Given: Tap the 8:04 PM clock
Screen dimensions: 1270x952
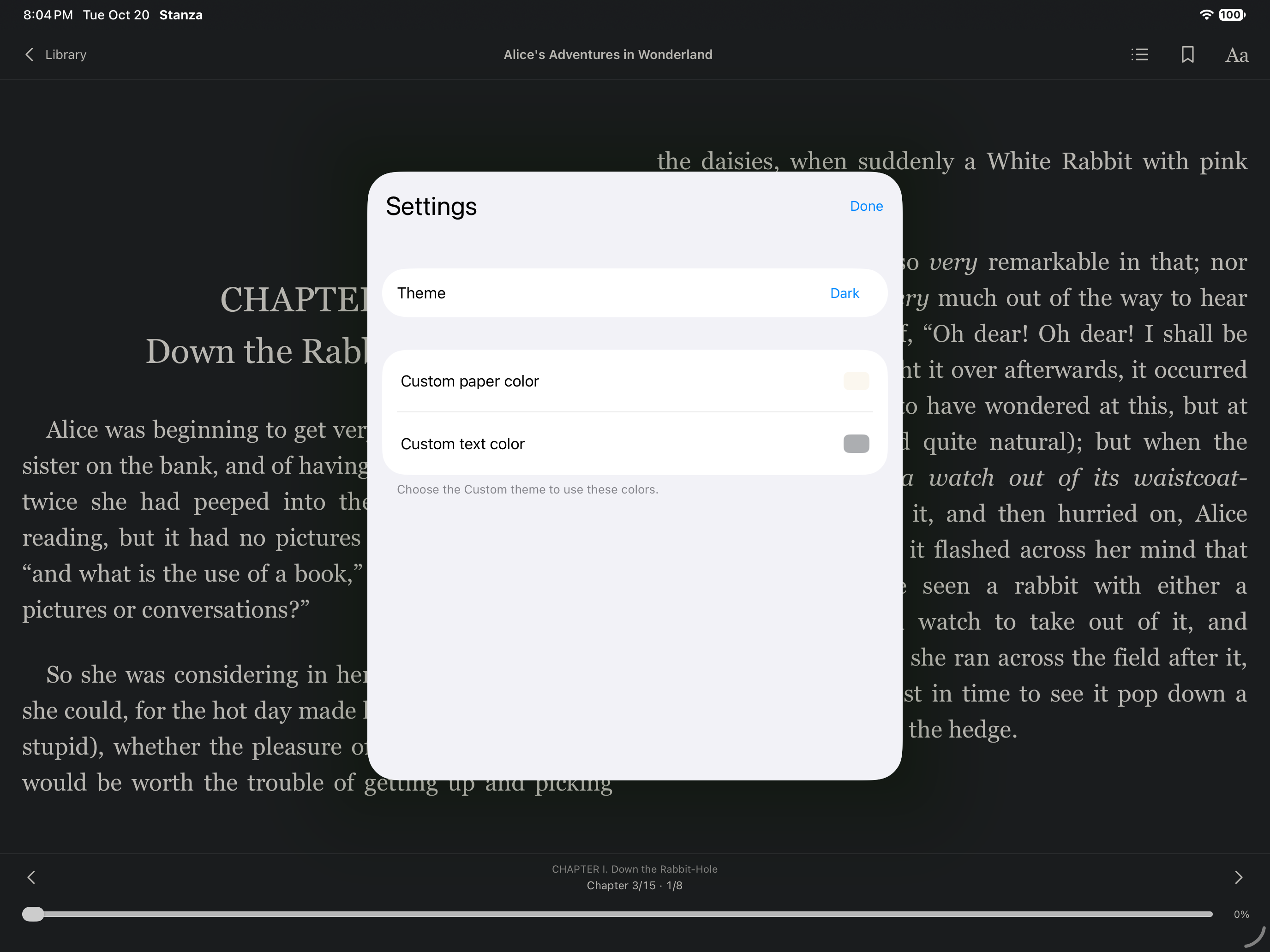Looking at the screenshot, I should (x=48, y=15).
